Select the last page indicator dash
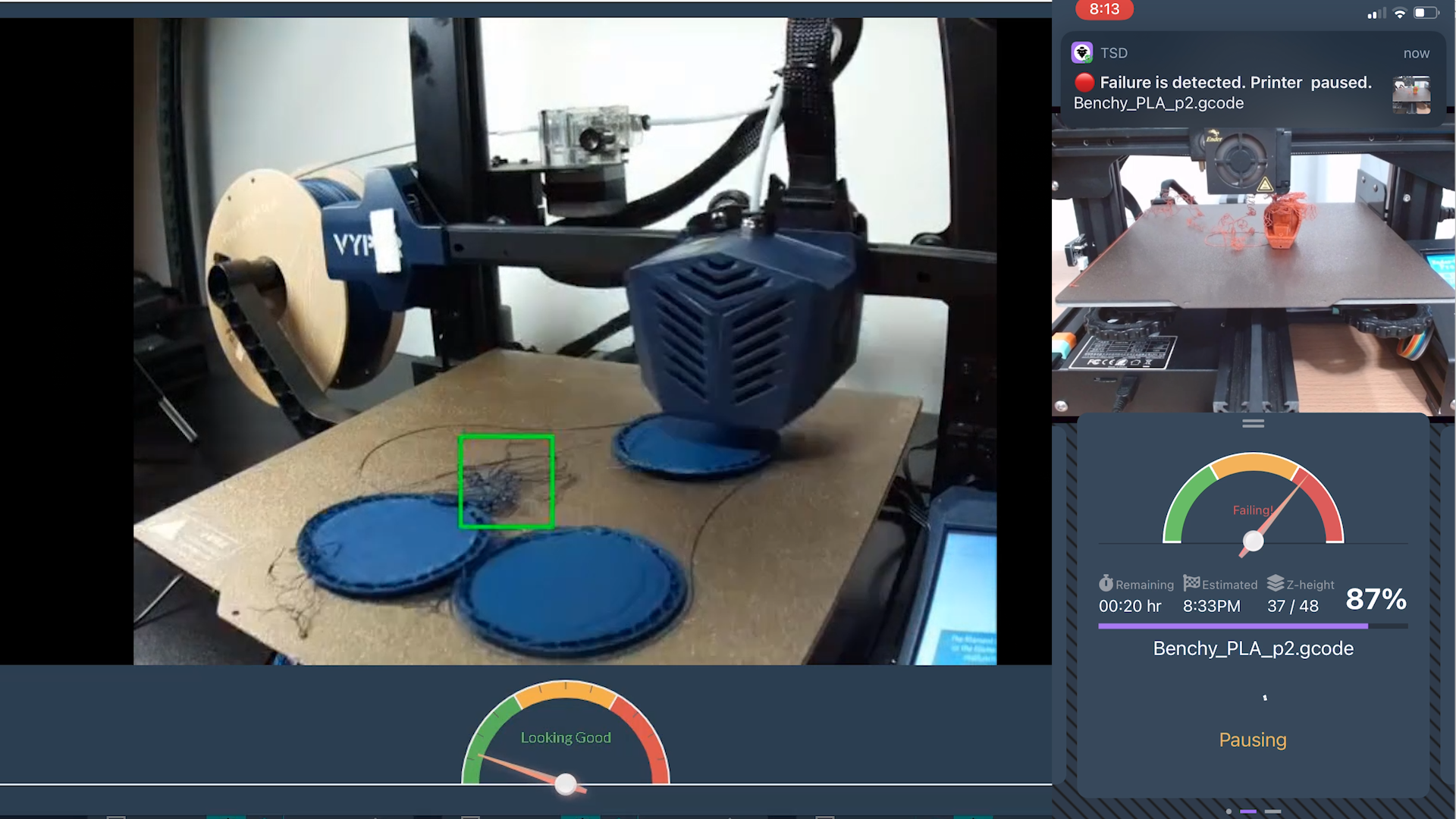The image size is (1456, 819). (x=1273, y=811)
